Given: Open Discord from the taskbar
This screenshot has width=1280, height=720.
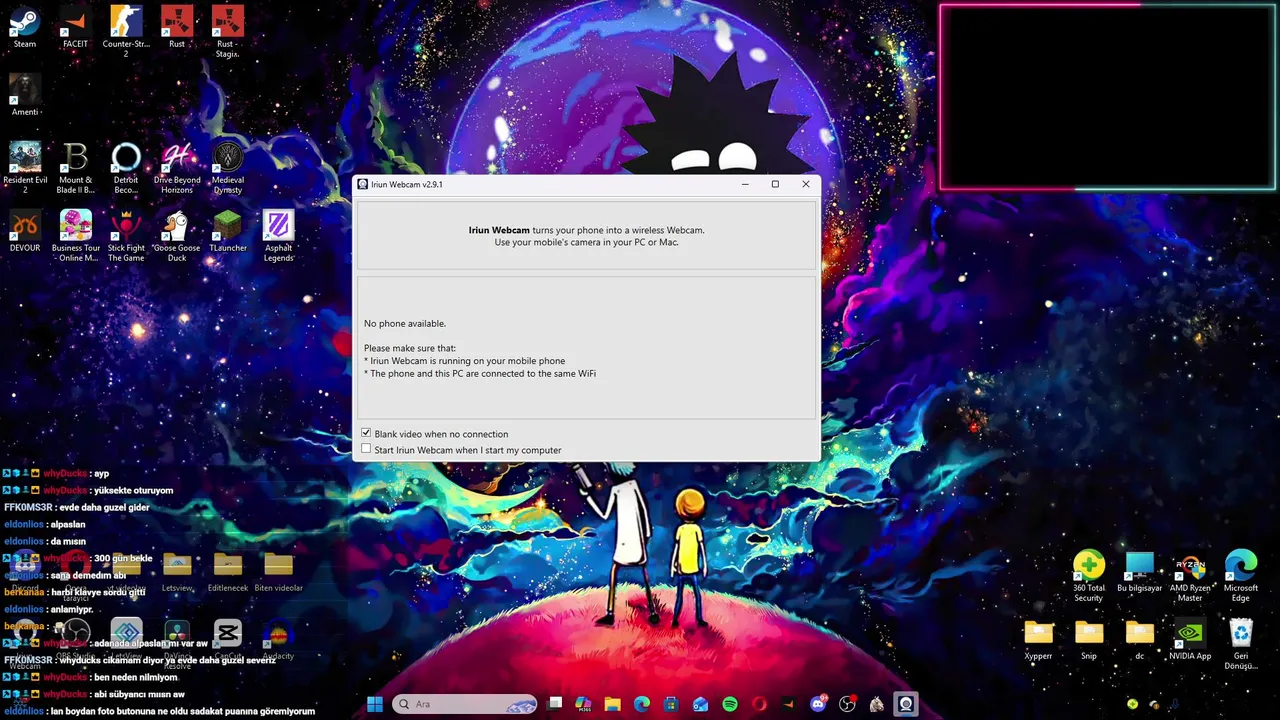Looking at the screenshot, I should coord(819,704).
